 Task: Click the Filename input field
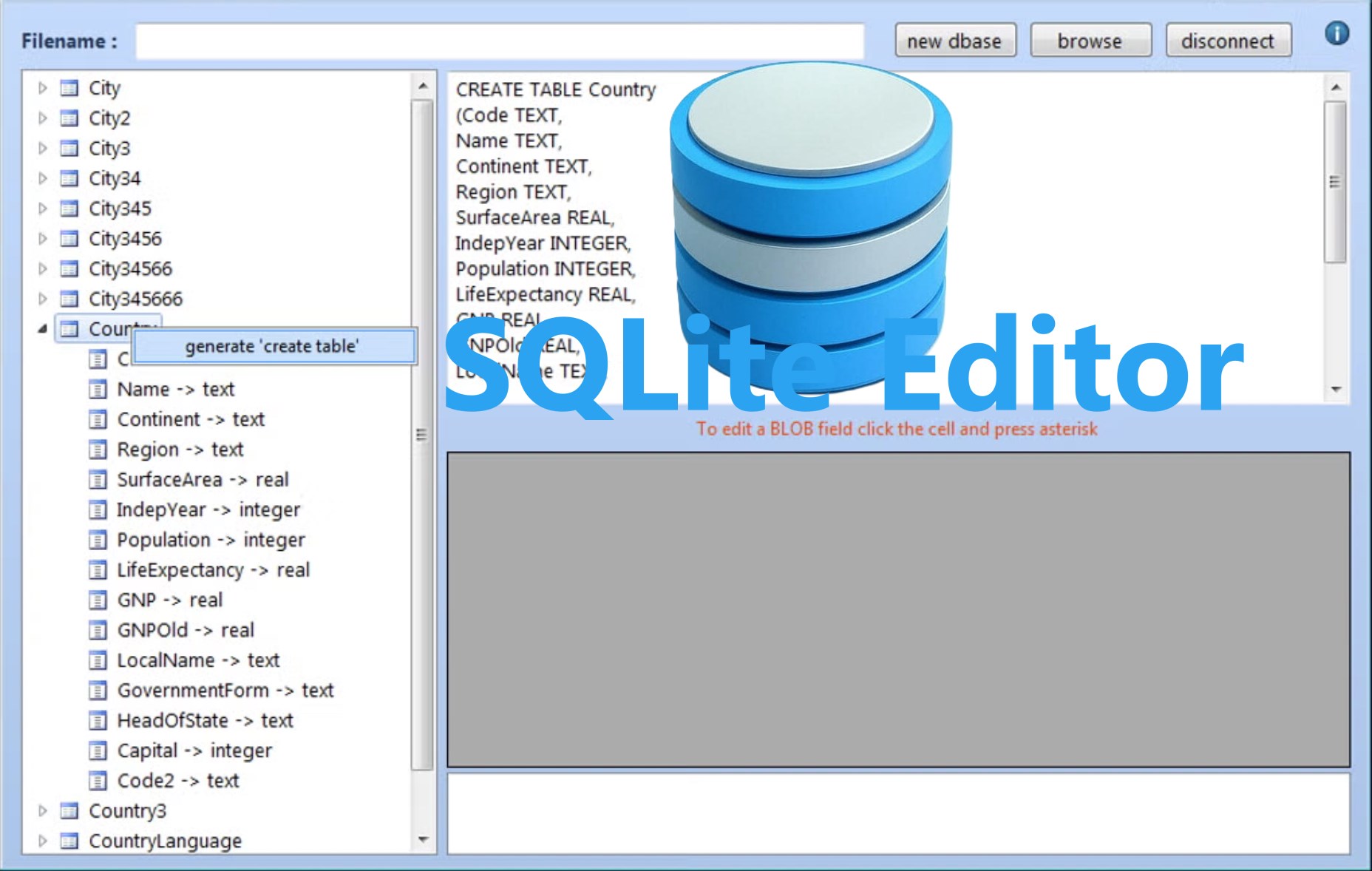[500, 41]
